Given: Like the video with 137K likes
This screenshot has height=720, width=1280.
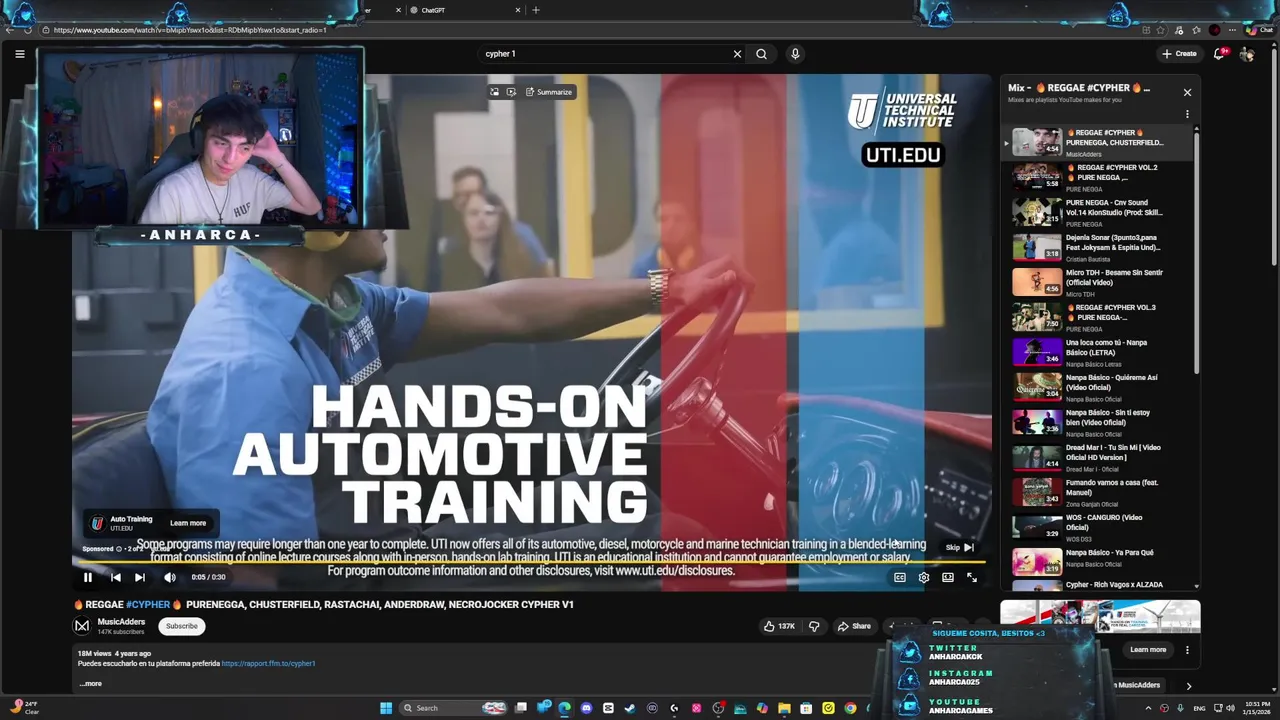Looking at the screenshot, I should 780,626.
